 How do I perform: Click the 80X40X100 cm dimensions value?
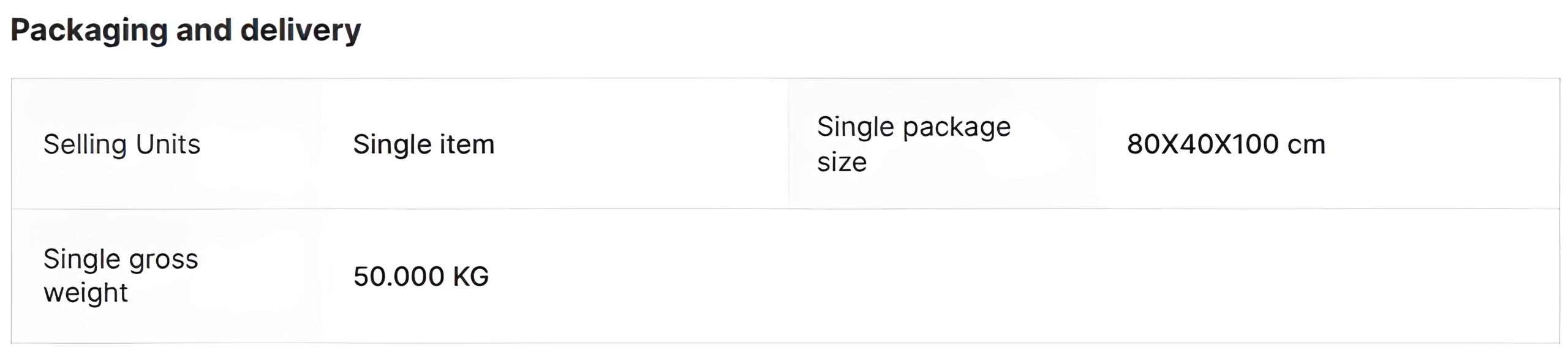(1226, 144)
